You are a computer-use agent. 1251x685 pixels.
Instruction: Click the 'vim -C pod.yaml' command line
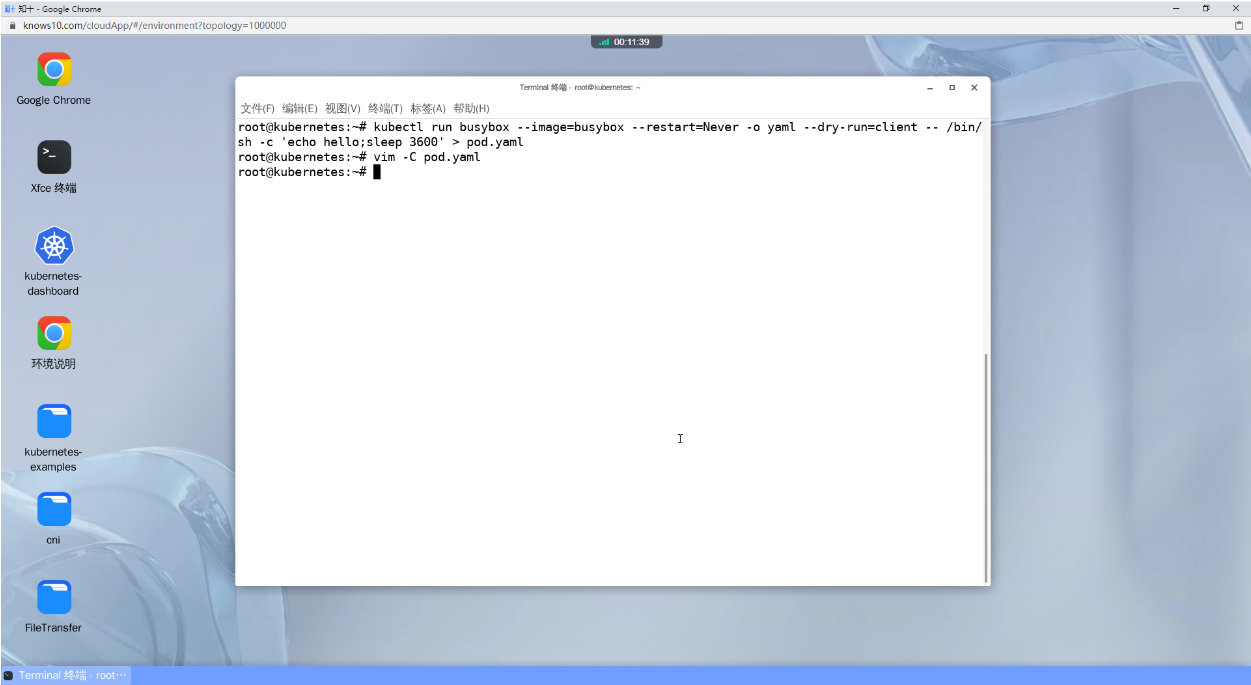pyautogui.click(x=427, y=157)
